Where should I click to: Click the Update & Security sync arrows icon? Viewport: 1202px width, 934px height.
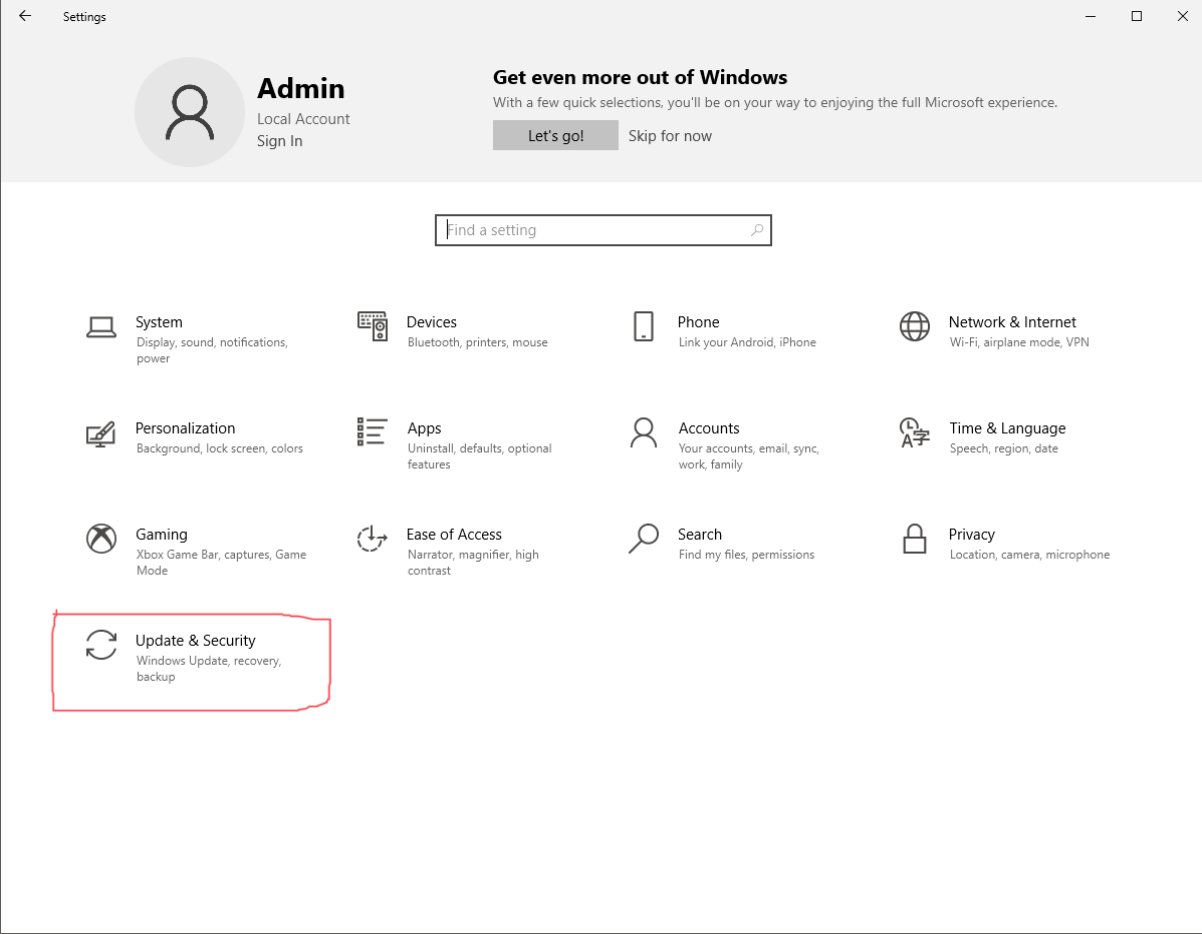pyautogui.click(x=101, y=645)
